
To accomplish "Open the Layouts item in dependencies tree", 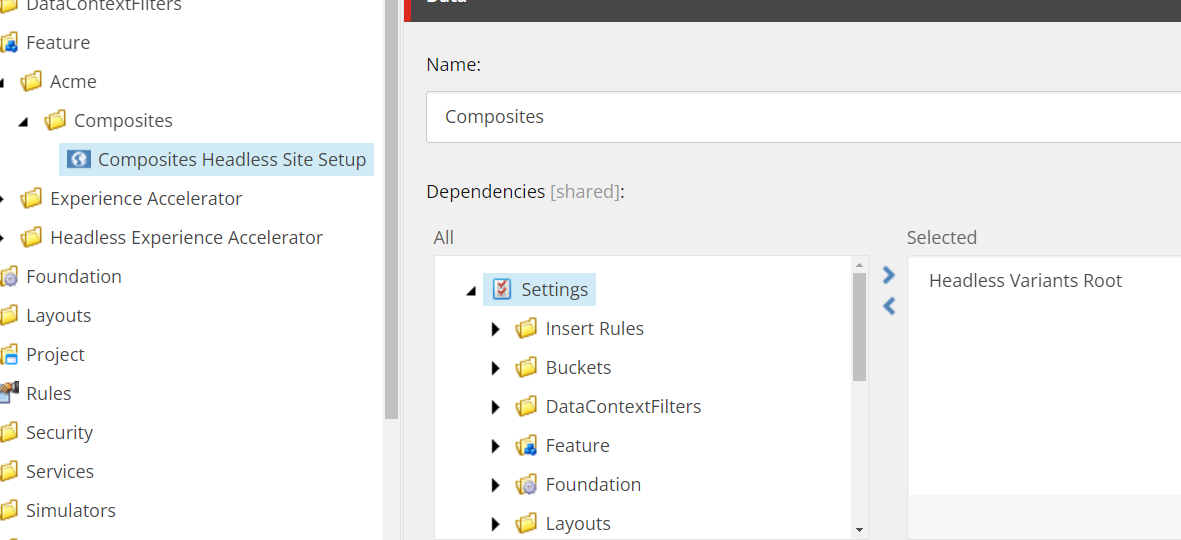I will [x=578, y=524].
